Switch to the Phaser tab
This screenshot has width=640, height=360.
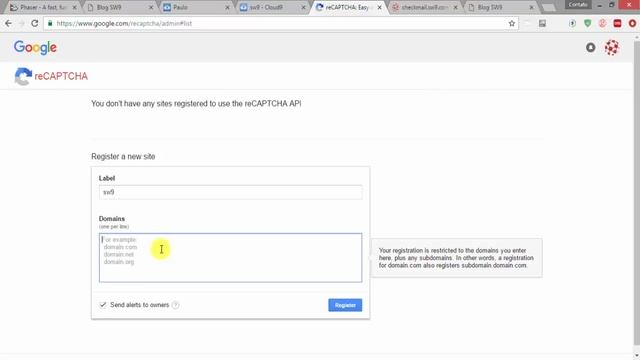click(42, 7)
